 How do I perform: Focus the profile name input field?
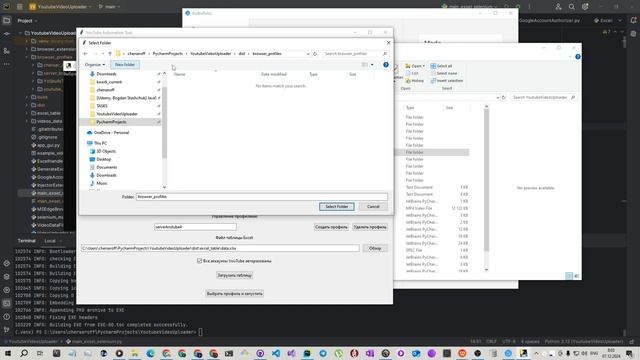point(195,227)
